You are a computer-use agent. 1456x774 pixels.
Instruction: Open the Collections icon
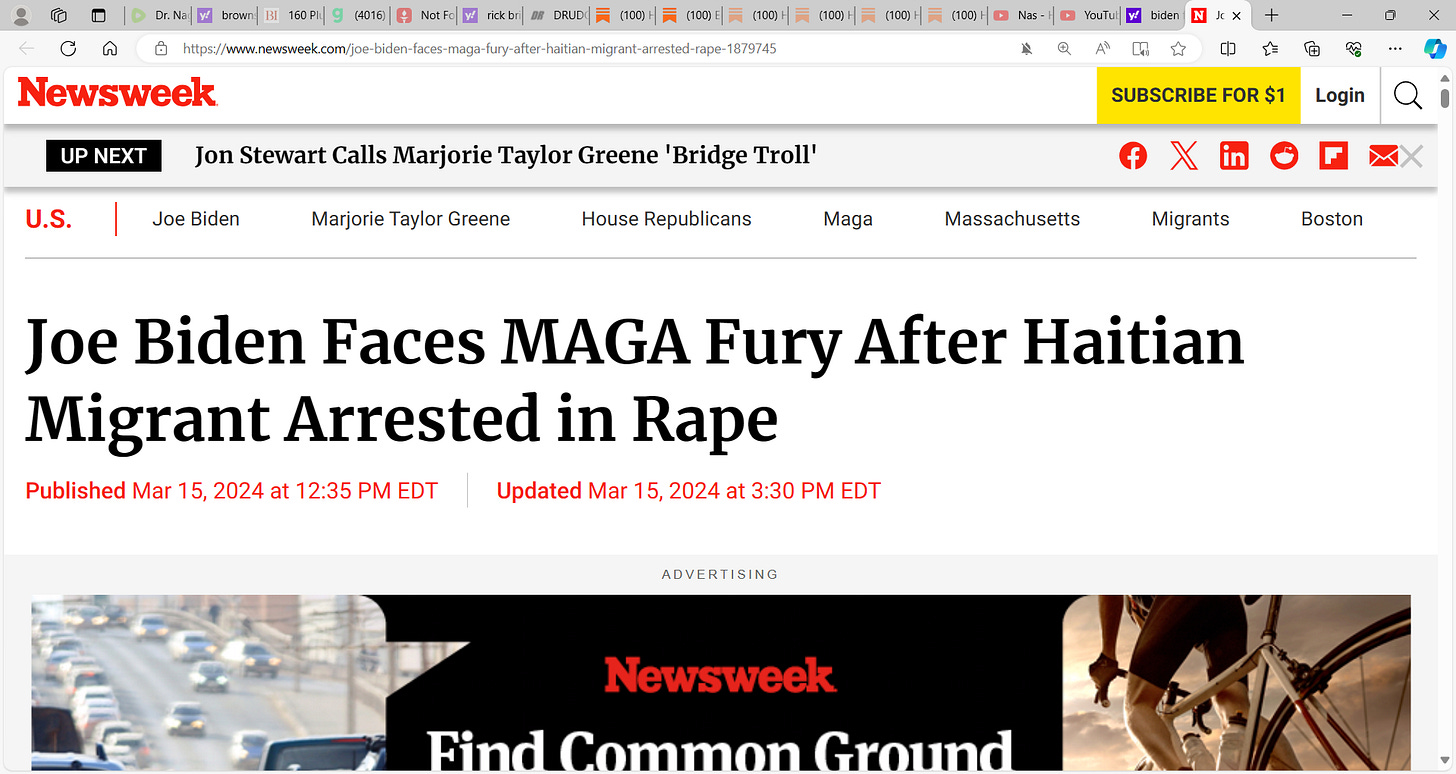click(x=1312, y=48)
